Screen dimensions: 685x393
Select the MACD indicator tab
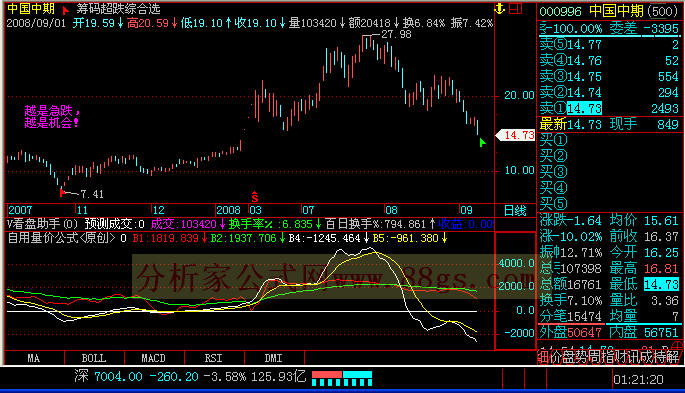point(154,359)
